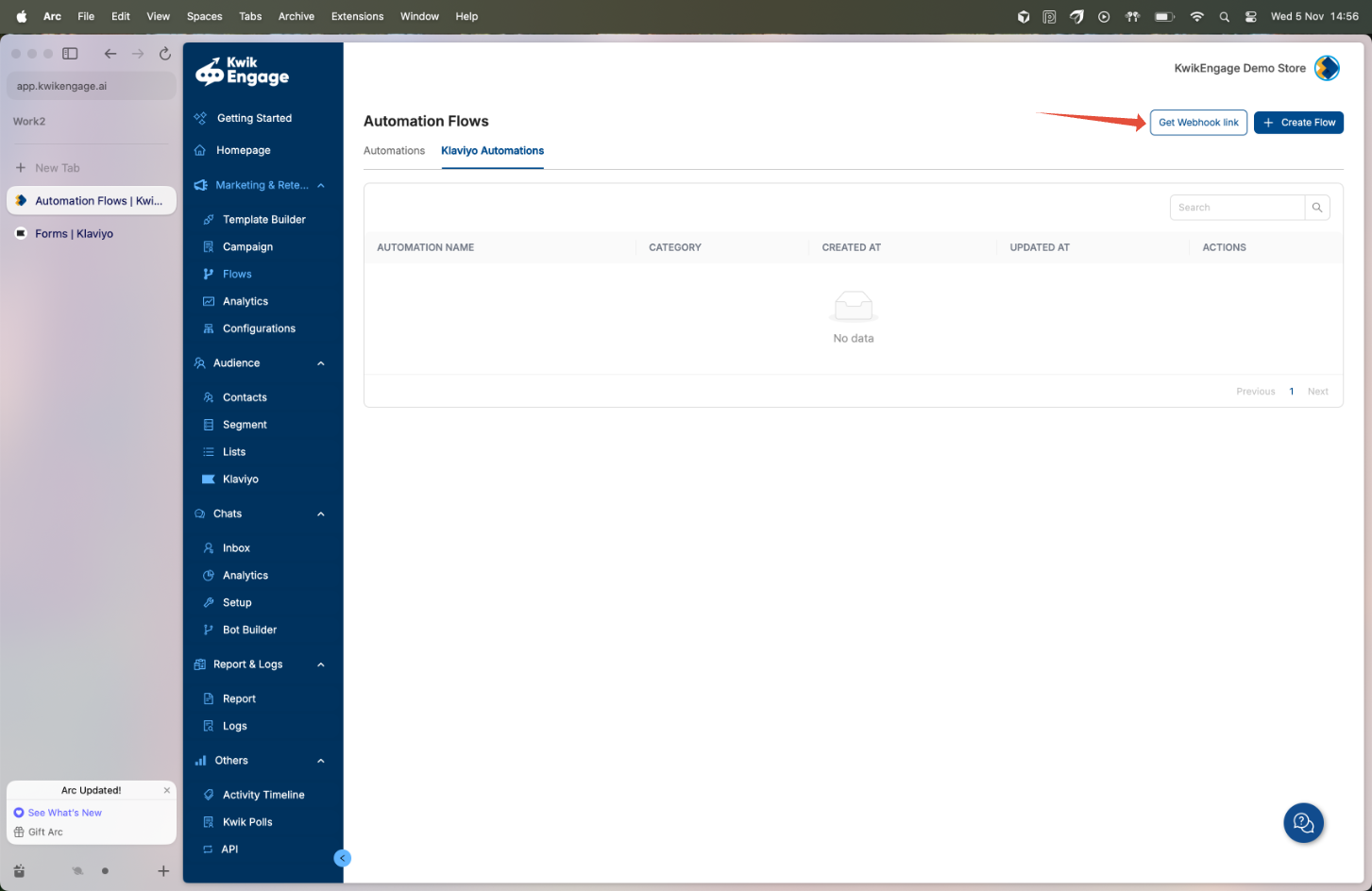Open the Archive menu

[296, 16]
